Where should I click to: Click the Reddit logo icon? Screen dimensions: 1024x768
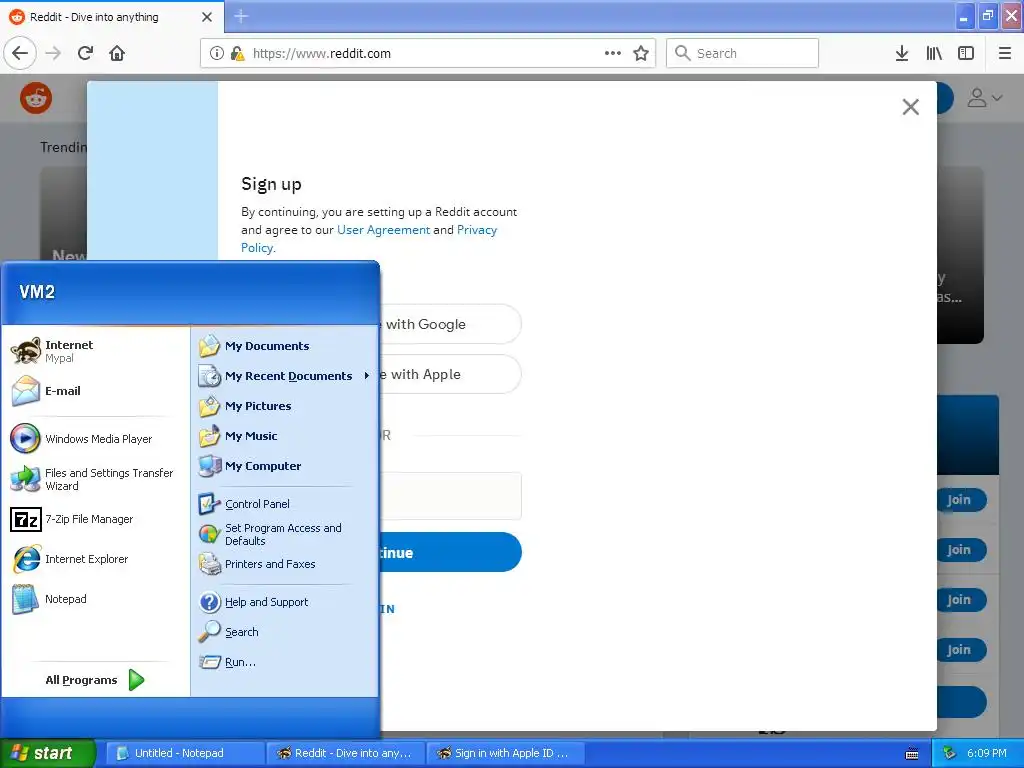coord(36,98)
